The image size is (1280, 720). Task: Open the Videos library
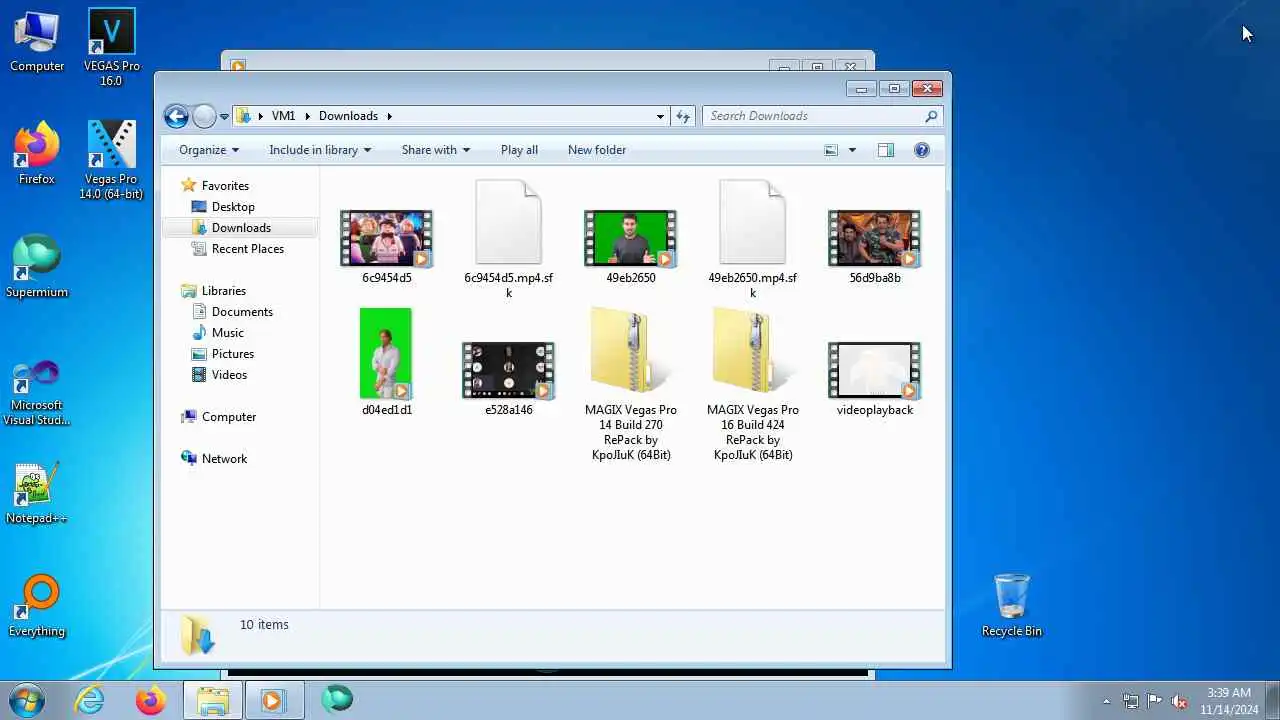[x=229, y=375]
